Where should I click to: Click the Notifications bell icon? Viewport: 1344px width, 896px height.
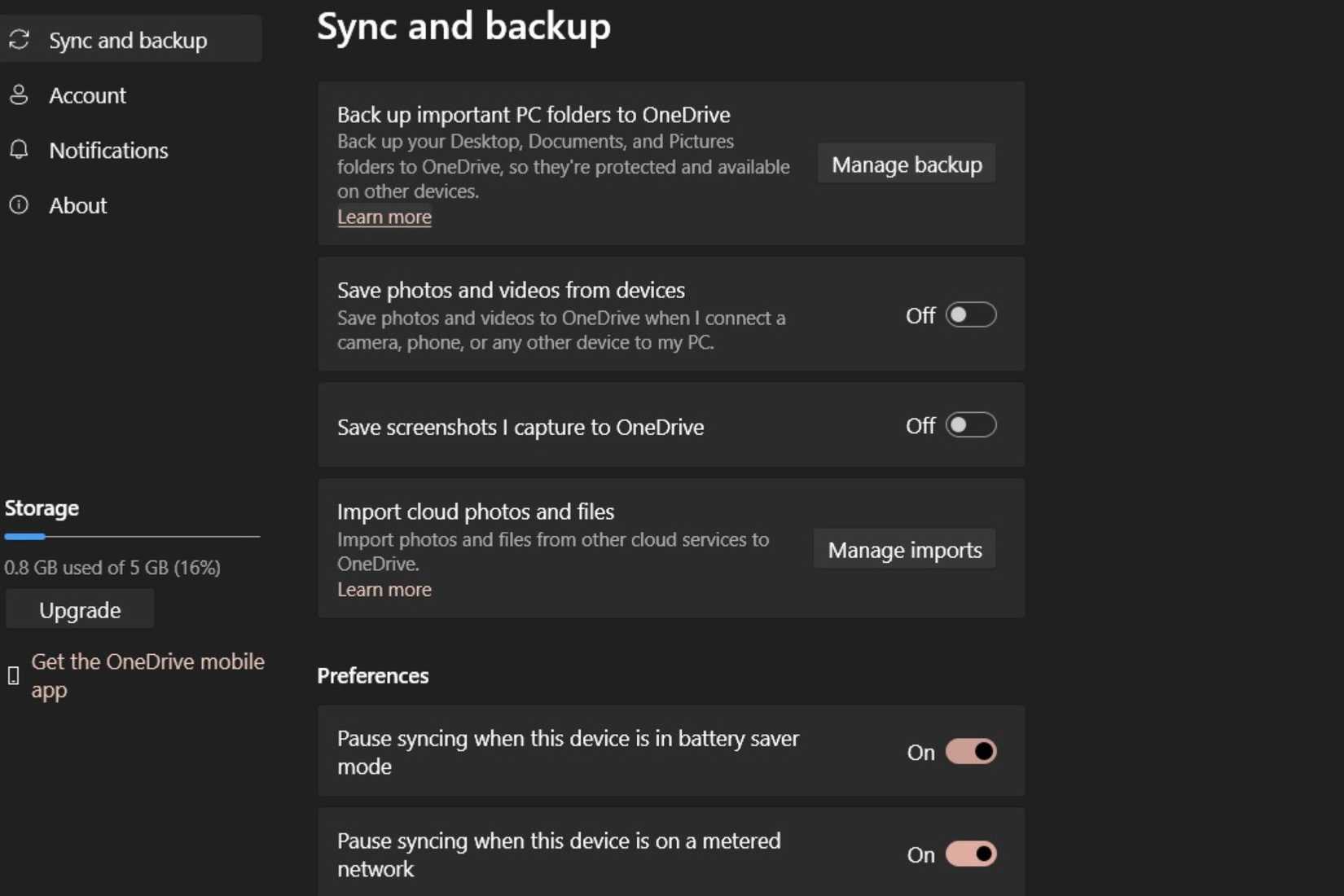[x=19, y=150]
